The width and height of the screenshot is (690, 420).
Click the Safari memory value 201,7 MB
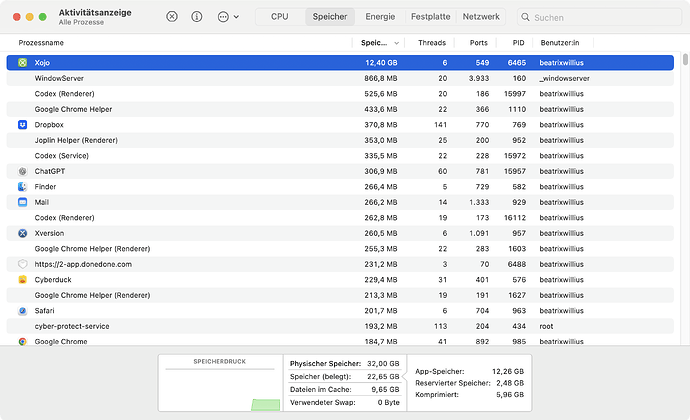pos(381,311)
